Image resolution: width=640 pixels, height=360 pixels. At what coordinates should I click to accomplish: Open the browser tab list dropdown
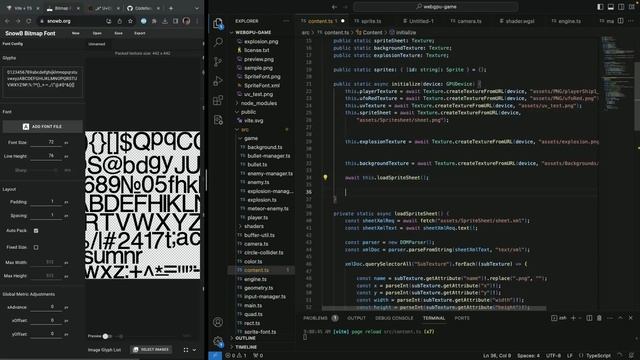(x=197, y=8)
